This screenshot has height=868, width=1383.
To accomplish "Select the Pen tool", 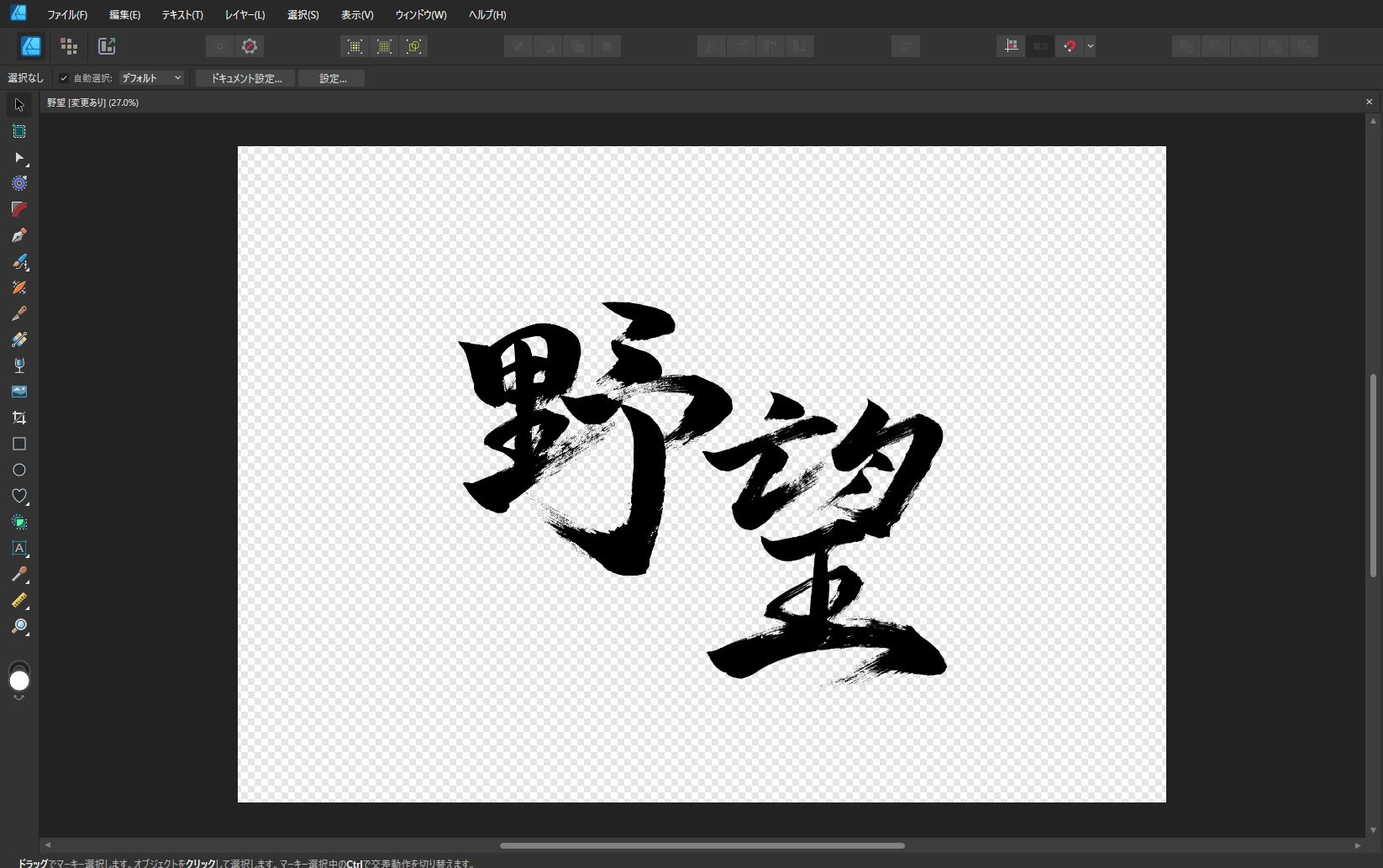I will coord(19,235).
